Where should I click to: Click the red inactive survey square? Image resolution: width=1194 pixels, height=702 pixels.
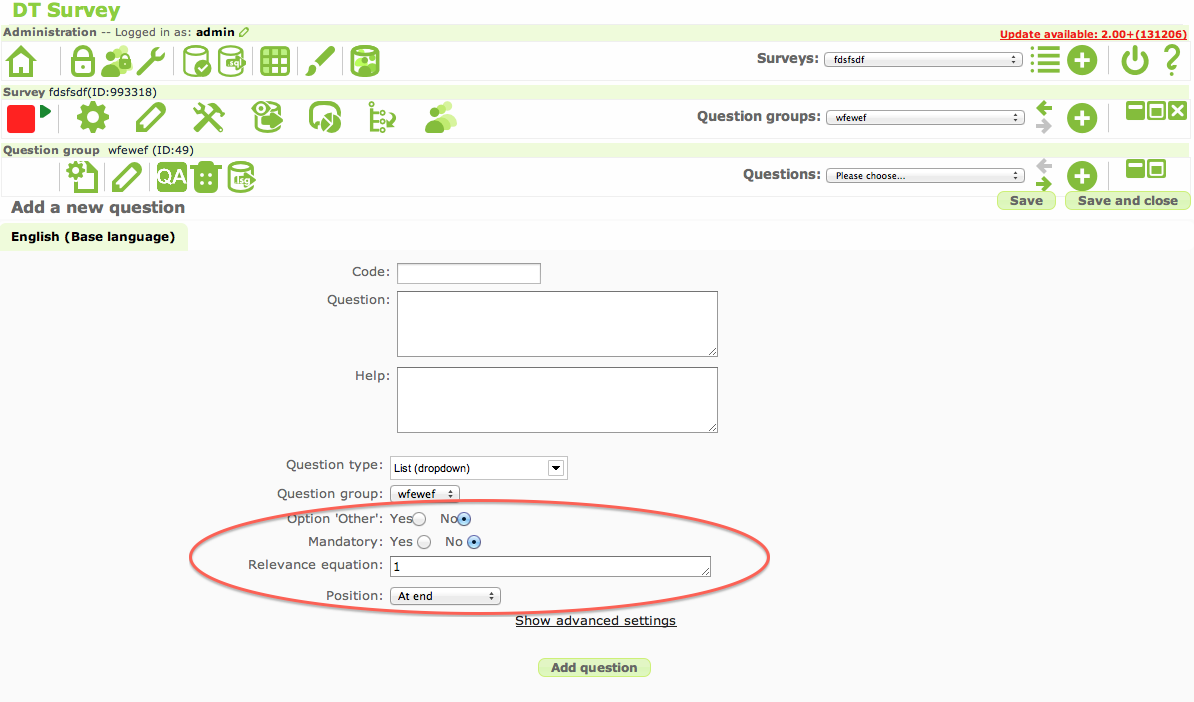point(21,119)
